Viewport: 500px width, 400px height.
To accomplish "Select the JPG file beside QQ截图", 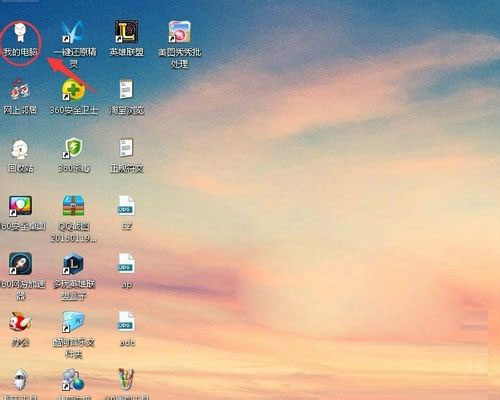I will click(126, 205).
